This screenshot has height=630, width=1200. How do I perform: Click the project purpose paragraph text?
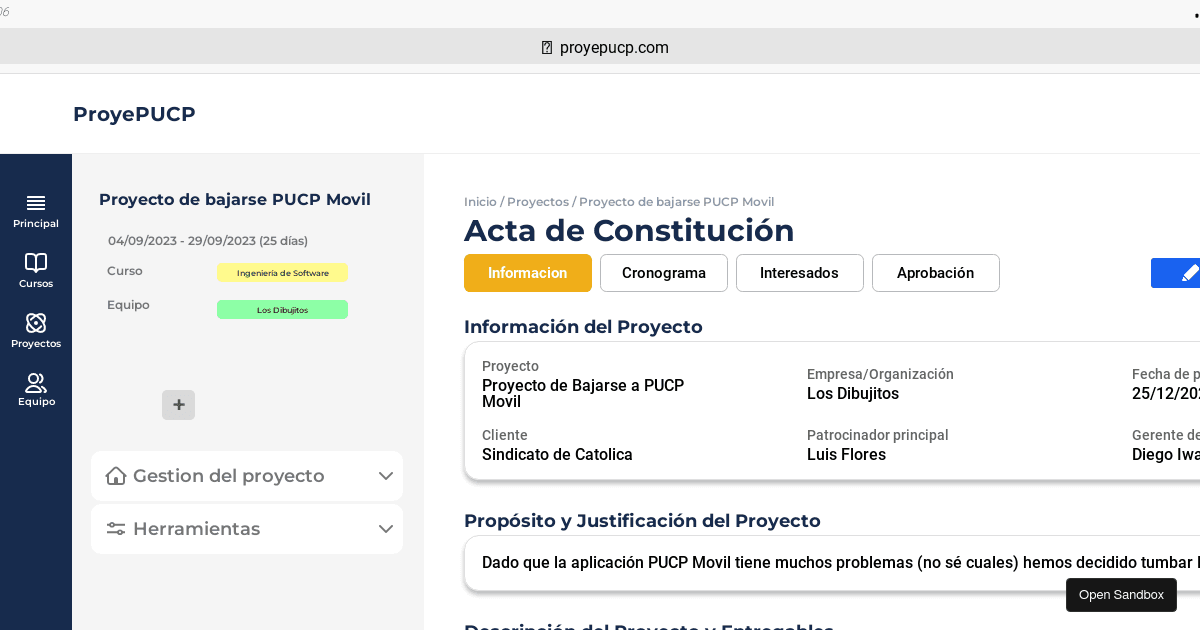pyautogui.click(x=841, y=562)
